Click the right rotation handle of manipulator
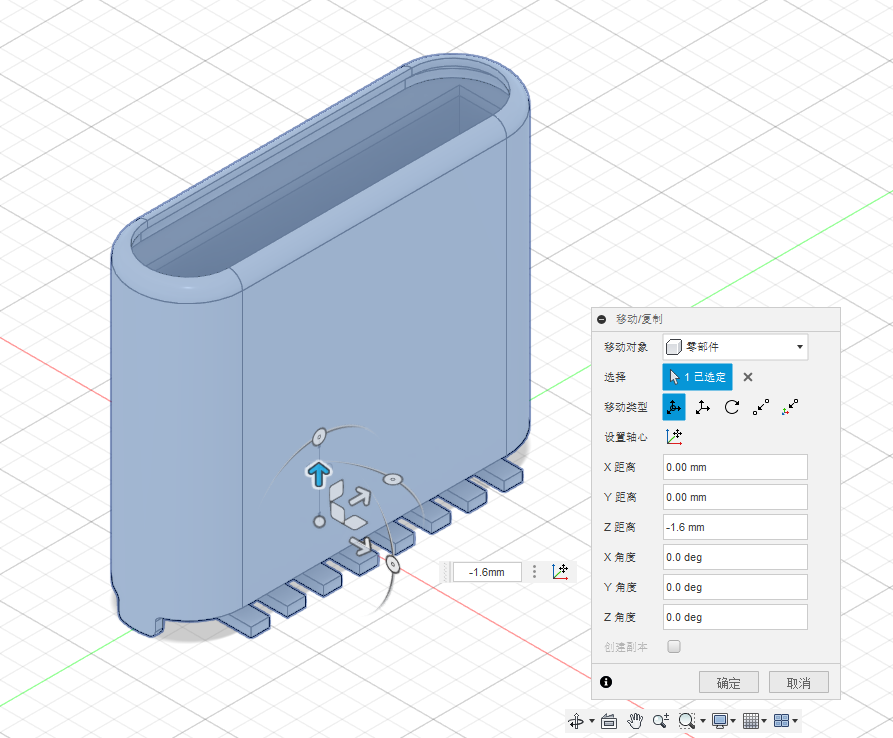Viewport: 893px width, 738px height. [x=392, y=479]
